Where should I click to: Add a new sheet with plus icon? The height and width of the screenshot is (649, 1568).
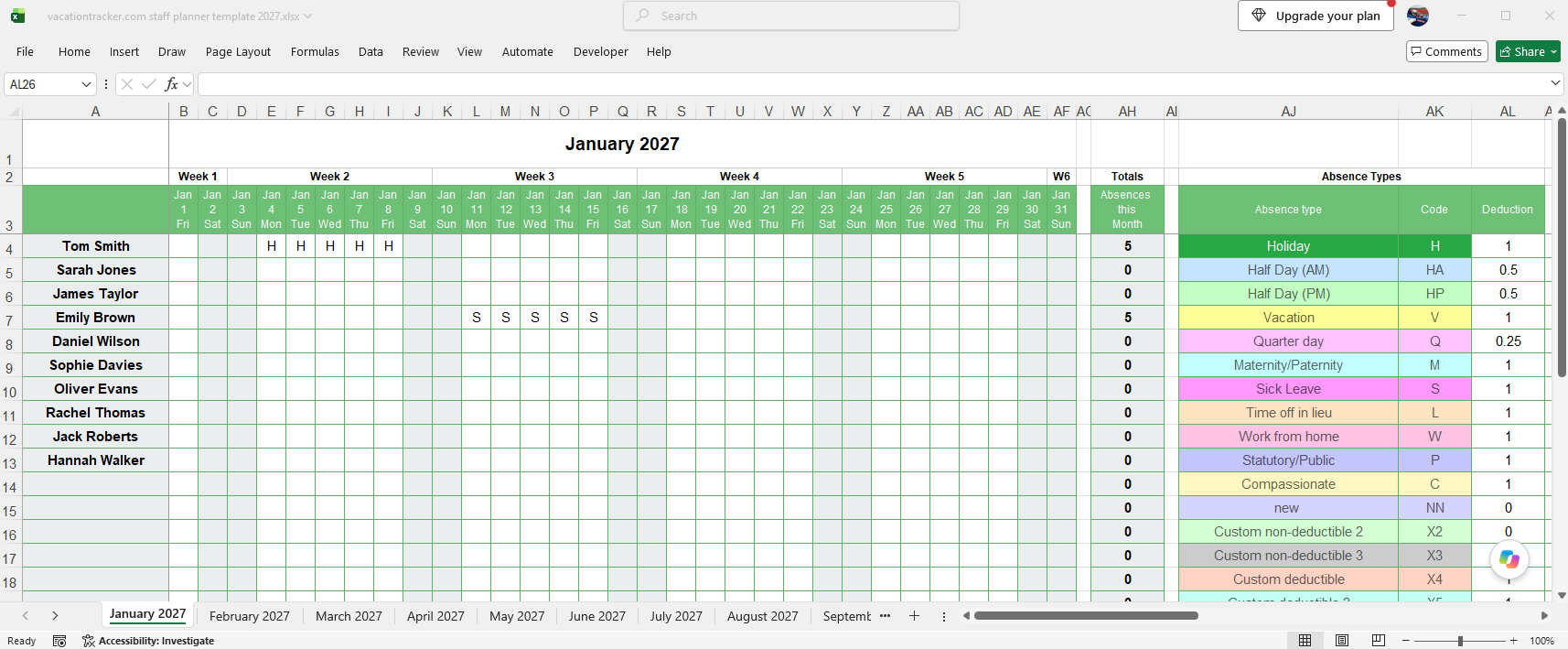pyautogui.click(x=914, y=616)
